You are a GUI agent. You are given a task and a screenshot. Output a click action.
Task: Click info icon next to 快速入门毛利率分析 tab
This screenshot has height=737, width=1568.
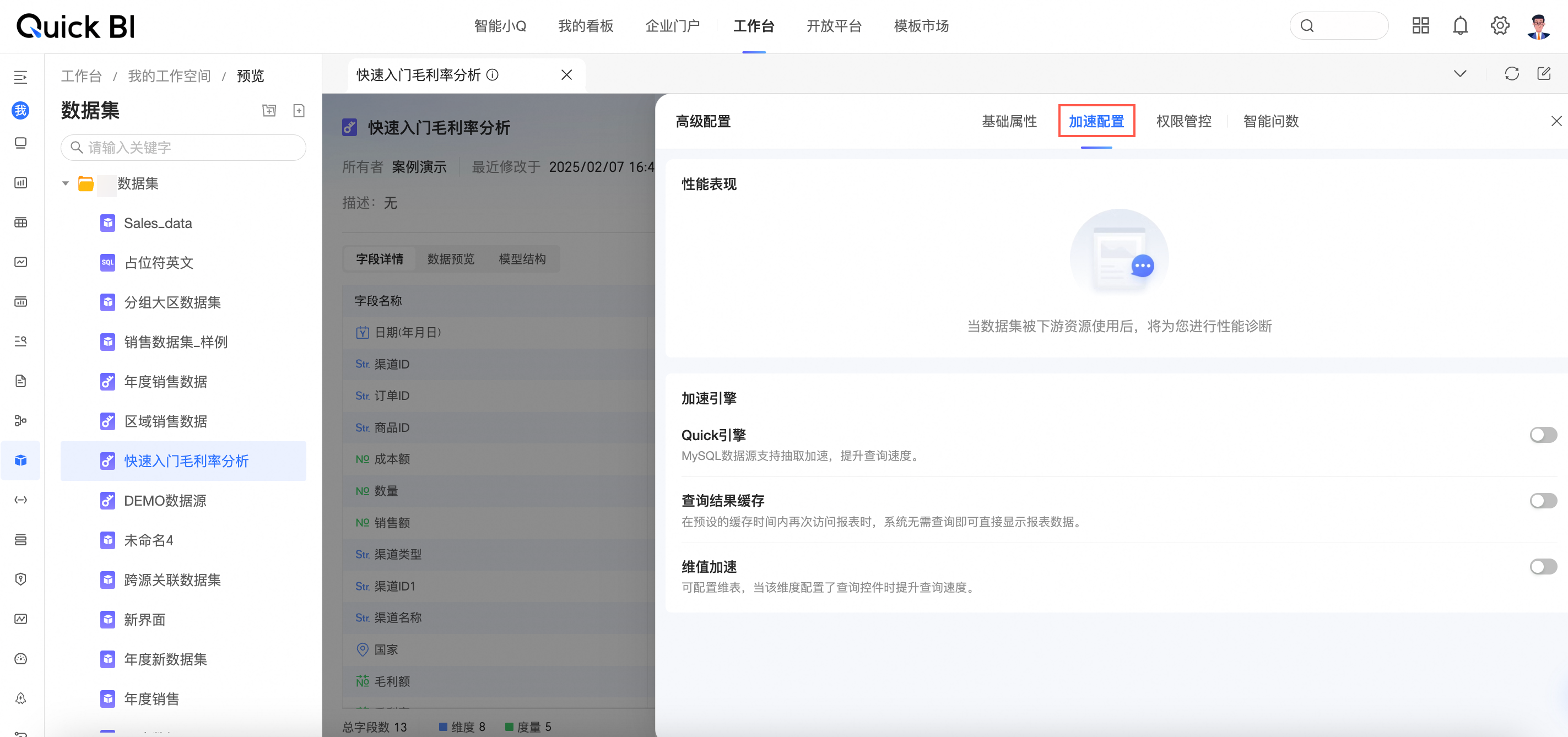point(493,74)
